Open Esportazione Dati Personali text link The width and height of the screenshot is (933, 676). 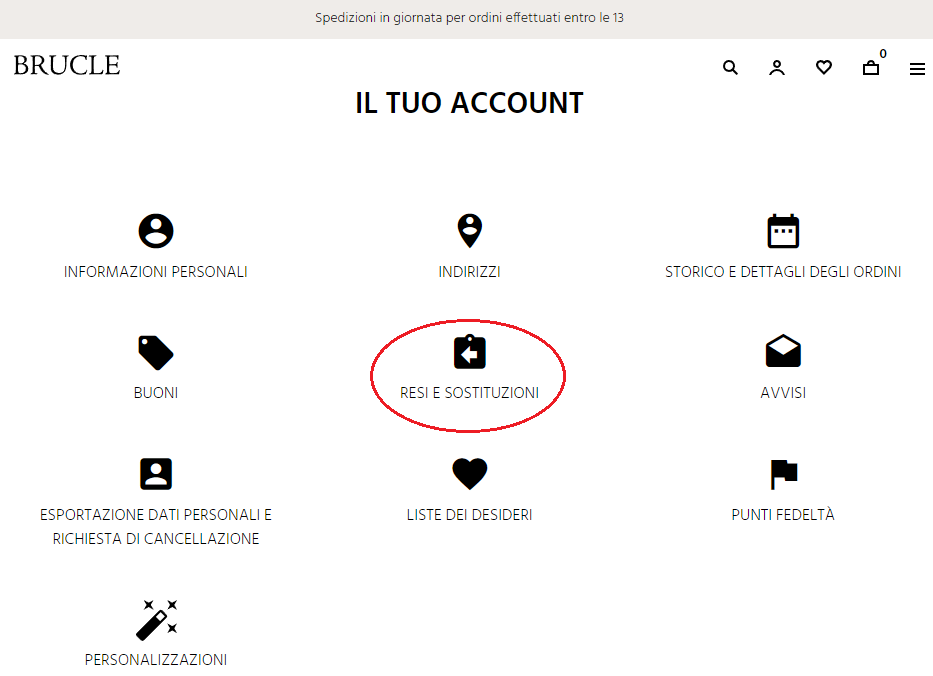pos(156,527)
